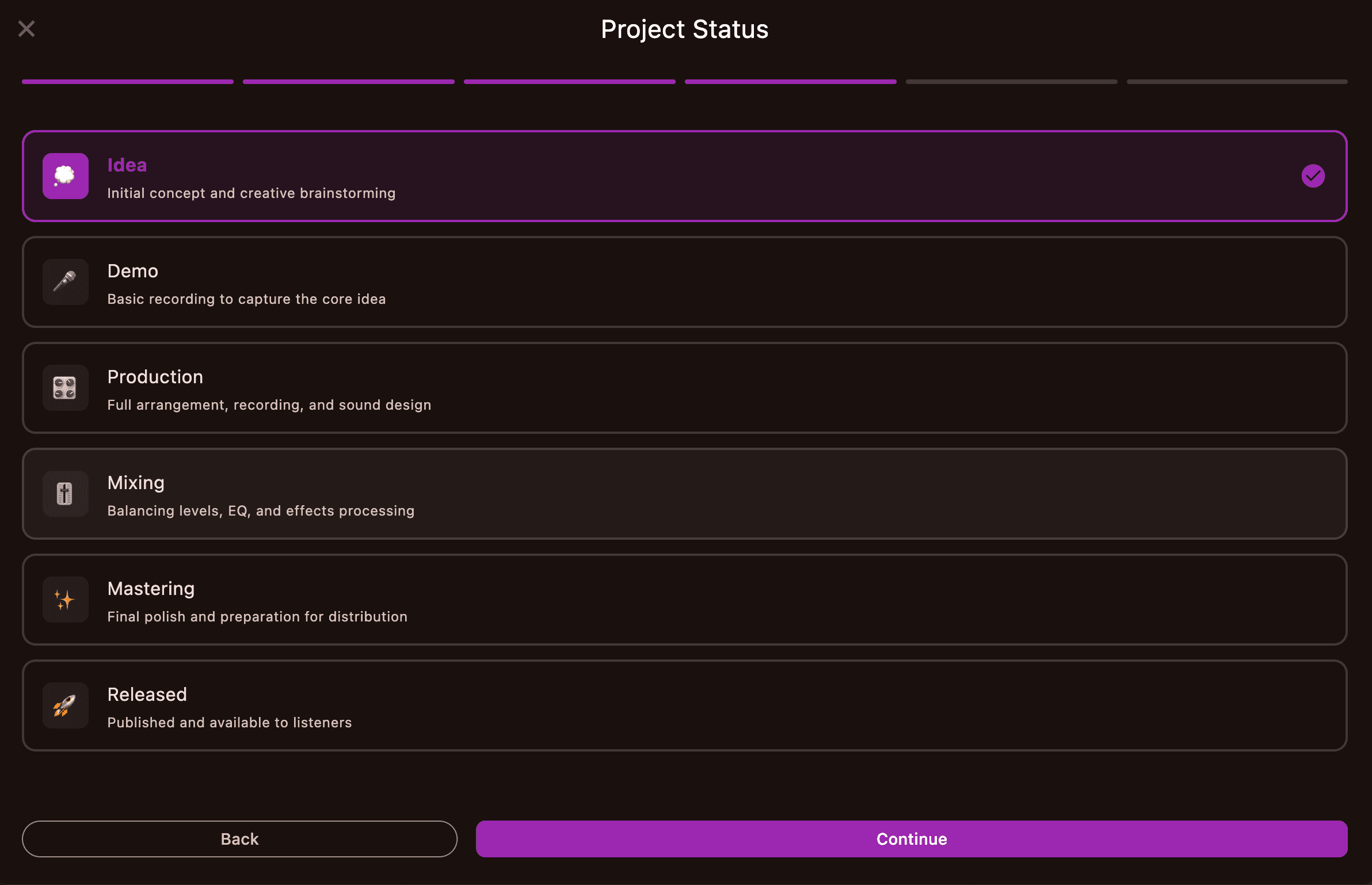Screen dimensions: 1372x885
Task: Click the Released card description text
Action: [x=229, y=723]
